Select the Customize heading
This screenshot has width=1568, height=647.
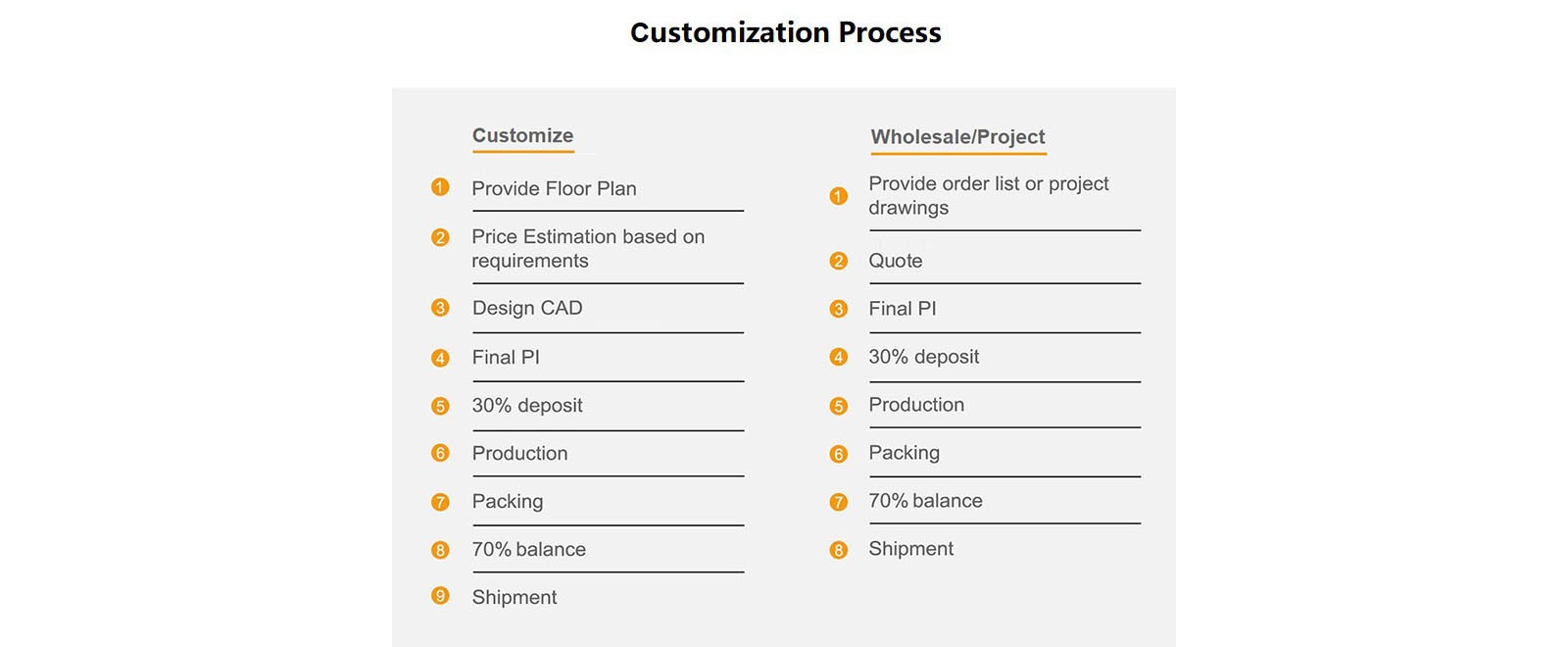click(522, 135)
